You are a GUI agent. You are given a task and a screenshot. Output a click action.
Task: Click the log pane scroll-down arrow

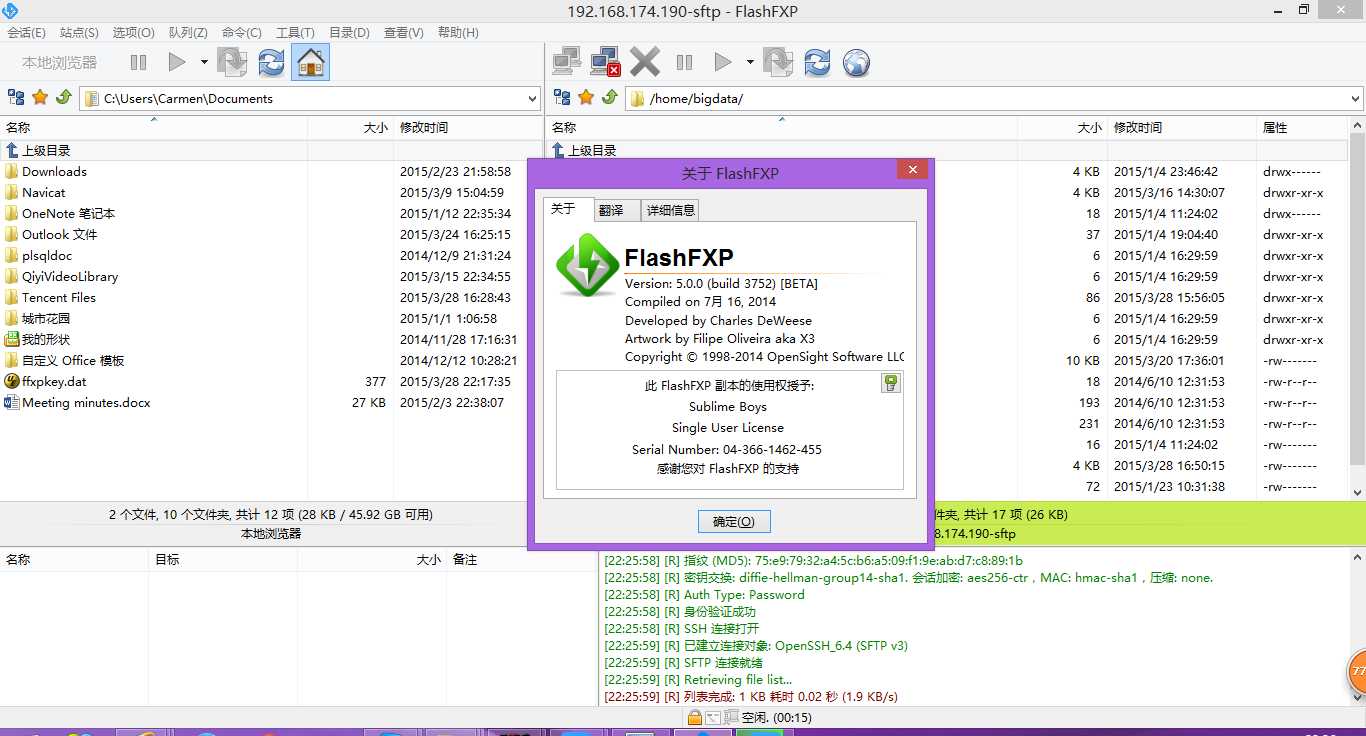(1358, 698)
